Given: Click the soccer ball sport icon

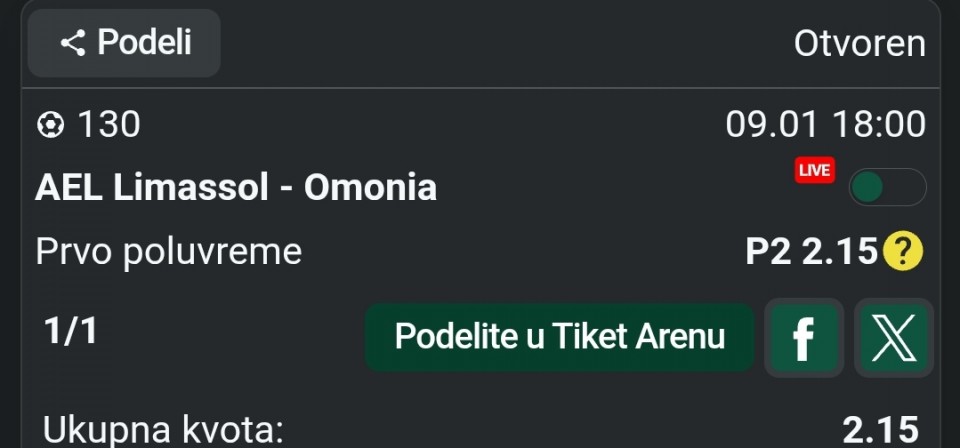Looking at the screenshot, I should 50,125.
